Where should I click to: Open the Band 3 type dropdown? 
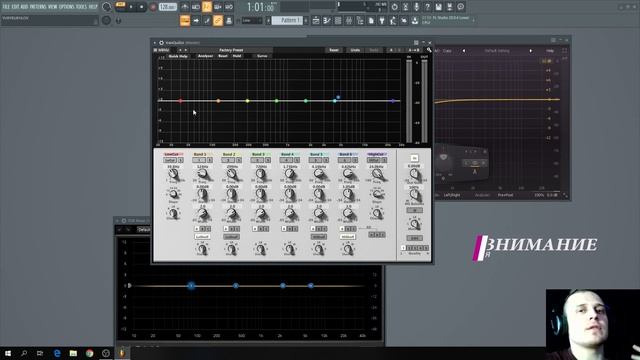[x=257, y=160]
